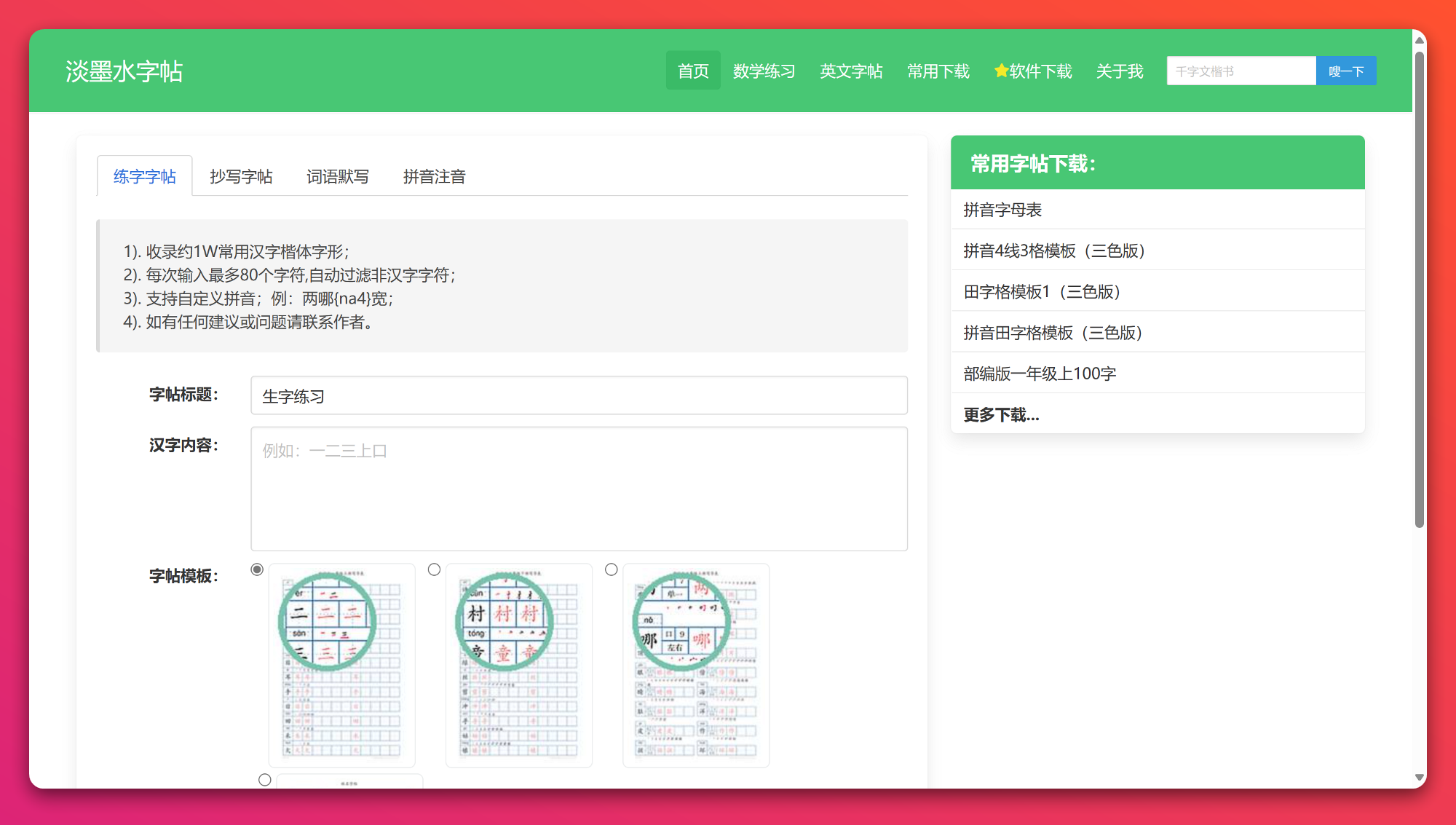Click the 村童 pinyin template thumbnail
Image resolution: width=1456 pixels, height=825 pixels.
pos(519,665)
